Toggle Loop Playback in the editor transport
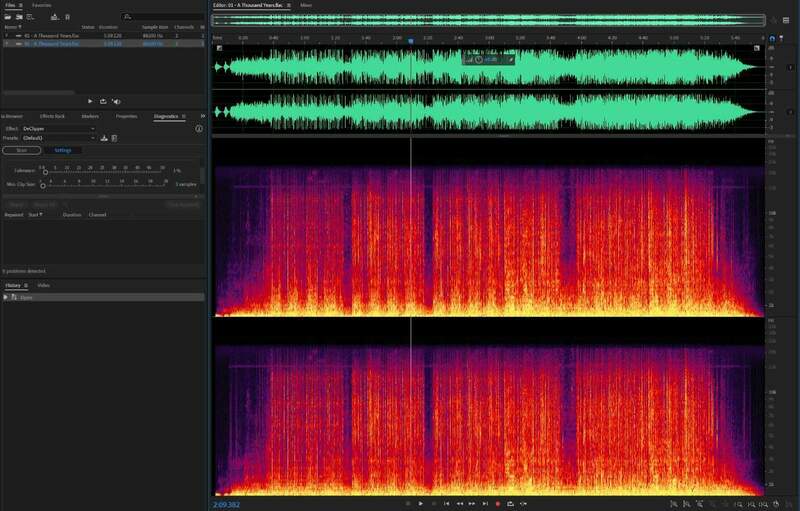 click(x=510, y=503)
